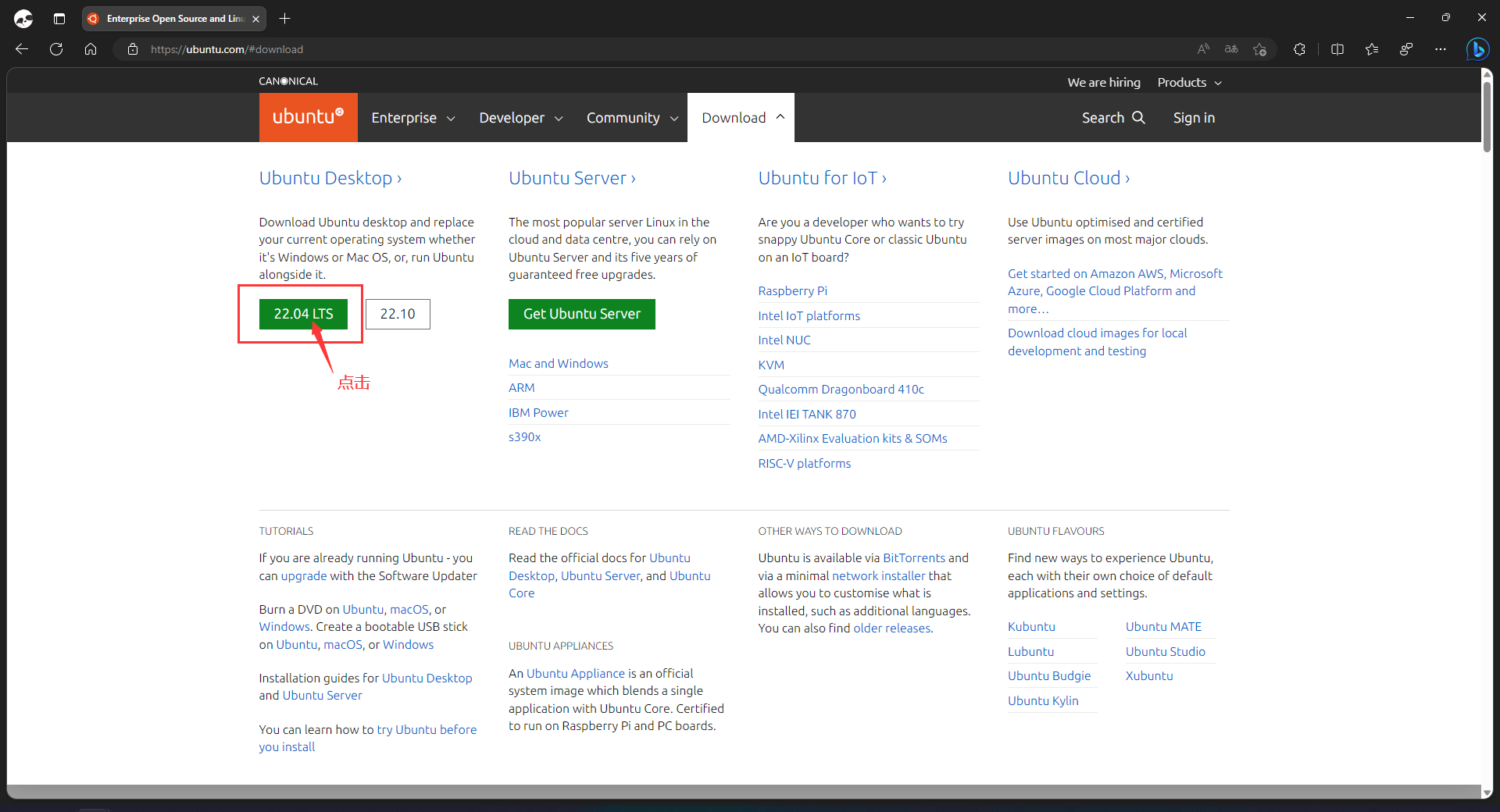Click the Canonical logo text
Viewport: 1500px width, 812px height.
pyautogui.click(x=288, y=81)
